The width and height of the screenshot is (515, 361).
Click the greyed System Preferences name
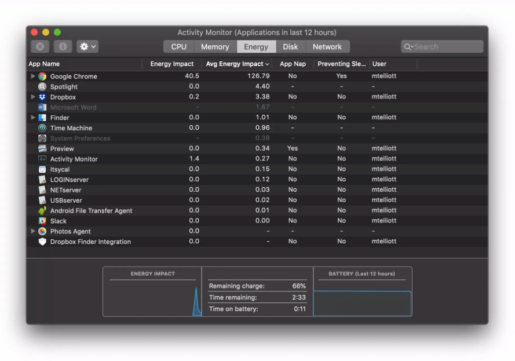pos(80,138)
